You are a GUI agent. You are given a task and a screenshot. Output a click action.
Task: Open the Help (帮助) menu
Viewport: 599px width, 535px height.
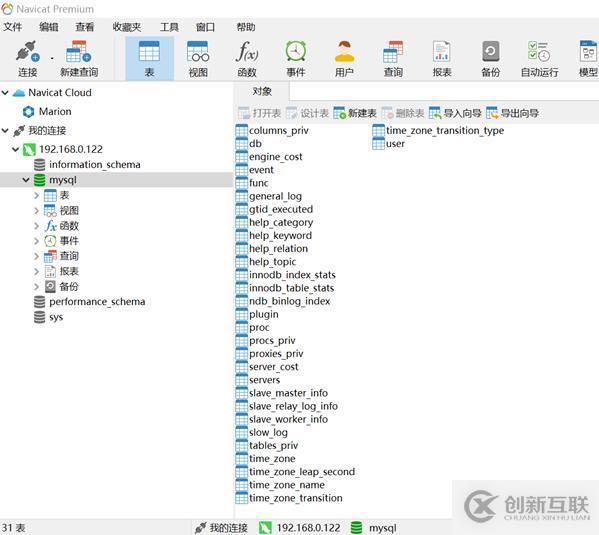point(246,27)
